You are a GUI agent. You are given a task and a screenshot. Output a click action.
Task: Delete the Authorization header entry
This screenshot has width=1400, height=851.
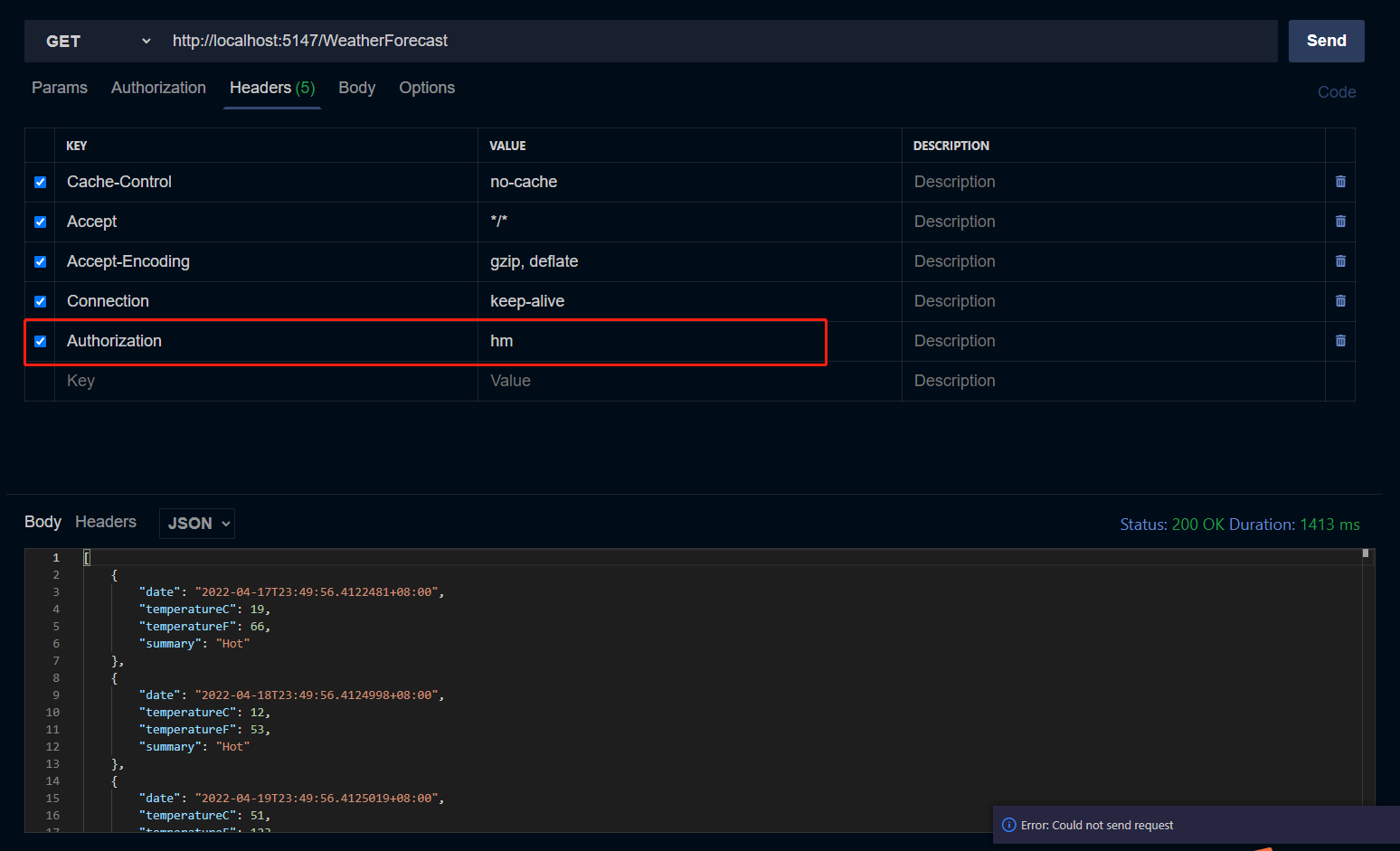click(x=1339, y=341)
